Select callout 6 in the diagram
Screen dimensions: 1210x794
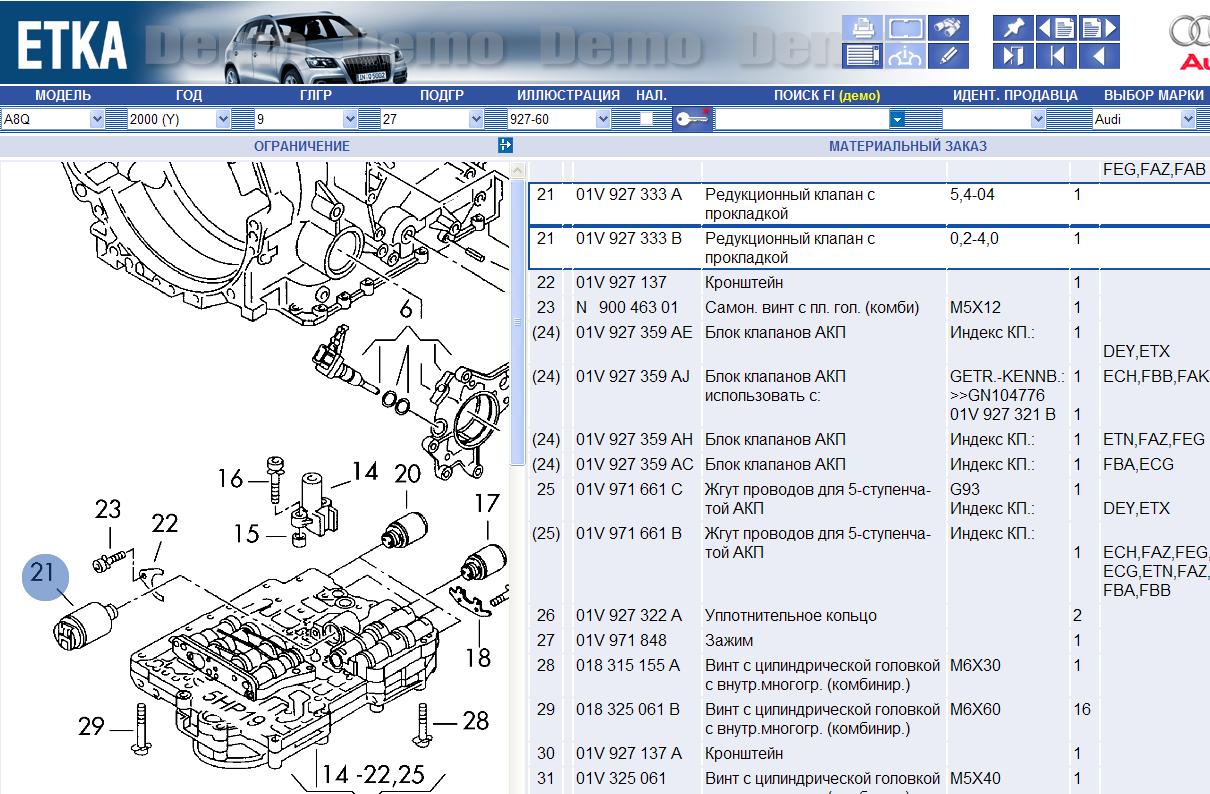click(407, 310)
